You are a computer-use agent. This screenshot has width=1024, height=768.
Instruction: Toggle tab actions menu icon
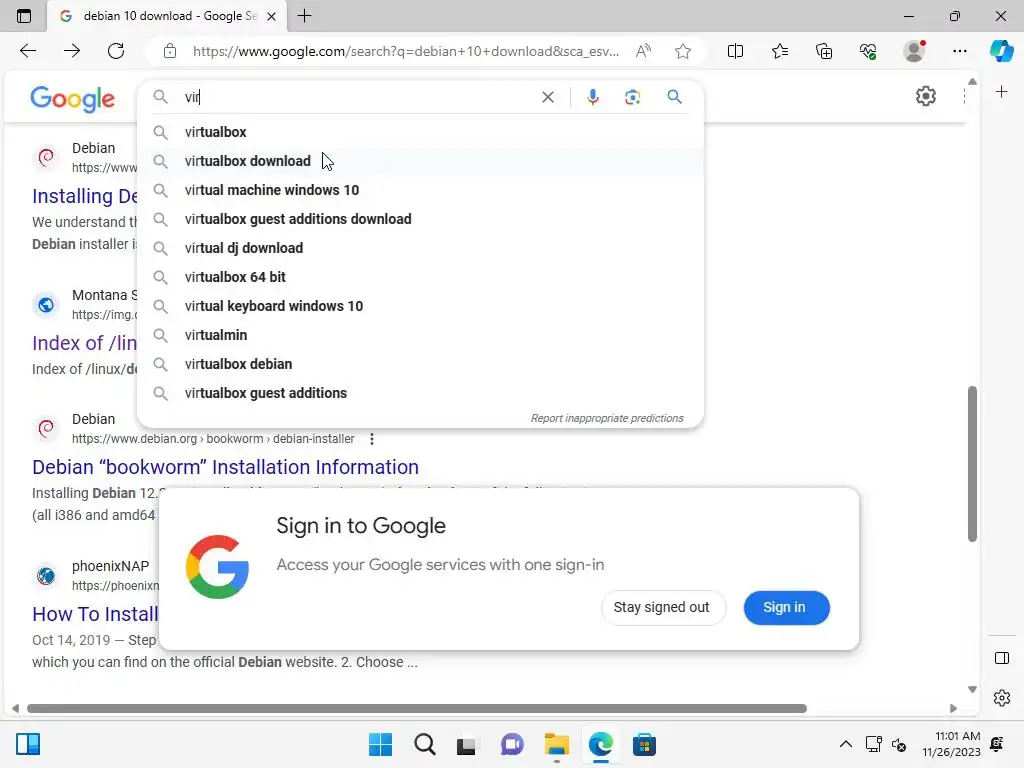point(24,16)
